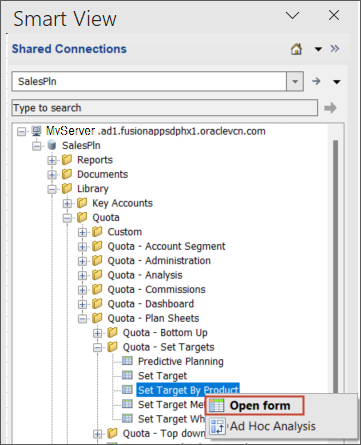The width and height of the screenshot is (361, 445).
Task: Open the SalesPln connection dropdown
Action: click(295, 81)
